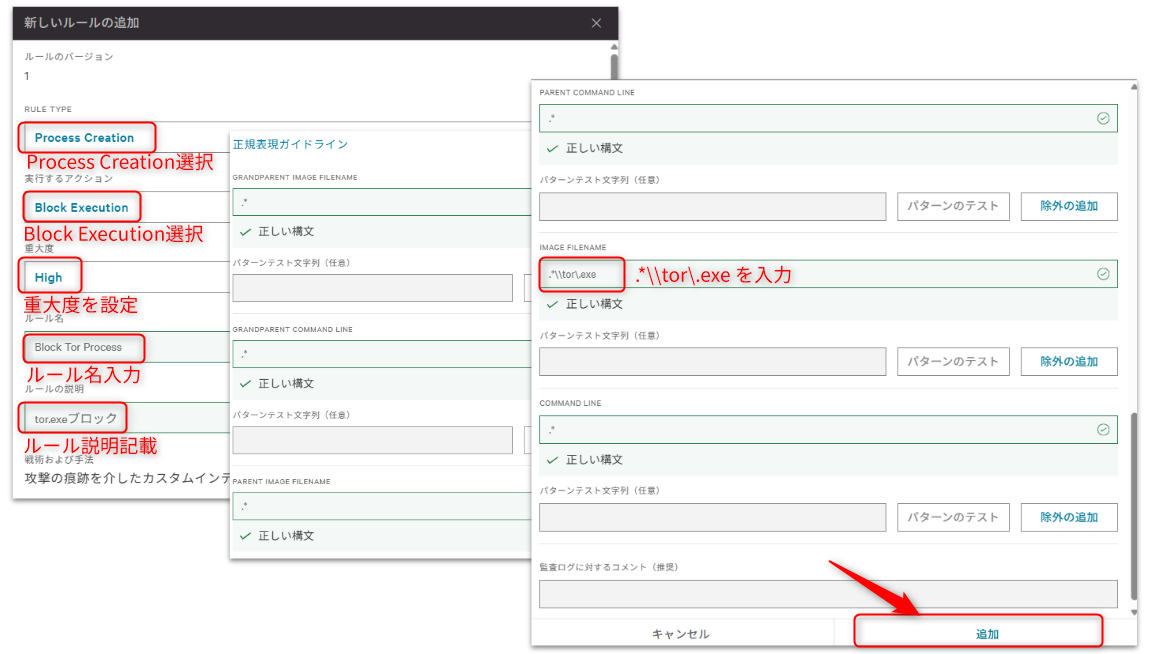Image resolution: width=1150 pixels, height=654 pixels.
Task: Click the checkmark icon in Command Line field
Action: (1103, 430)
